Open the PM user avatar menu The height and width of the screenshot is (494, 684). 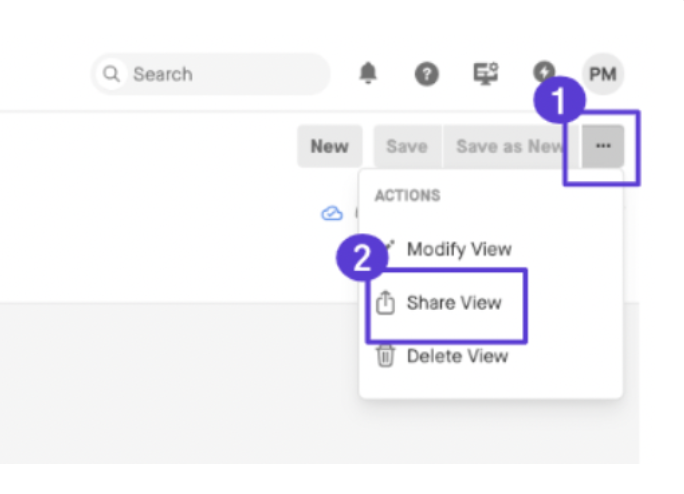click(x=602, y=74)
